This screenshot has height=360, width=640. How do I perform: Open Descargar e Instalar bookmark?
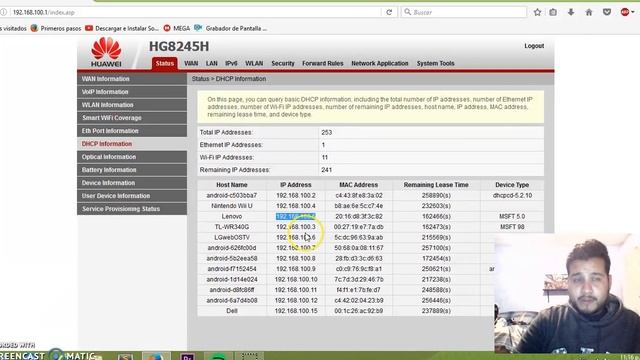122,28
